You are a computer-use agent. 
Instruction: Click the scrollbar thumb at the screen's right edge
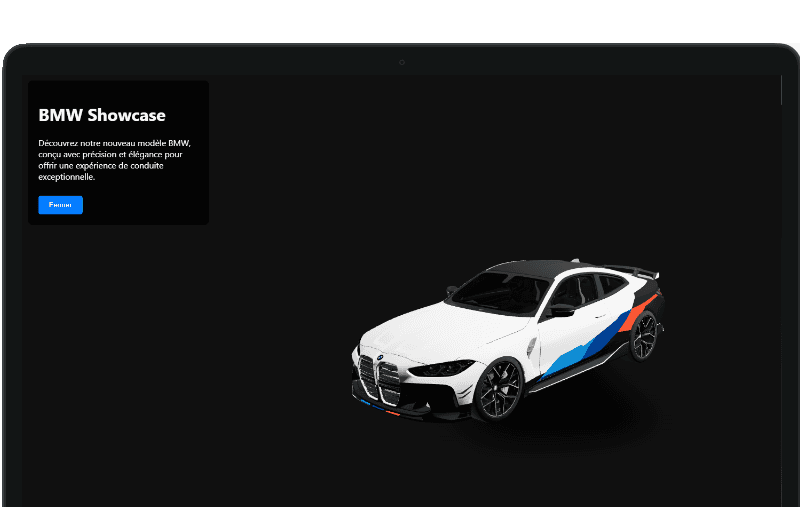(782, 90)
